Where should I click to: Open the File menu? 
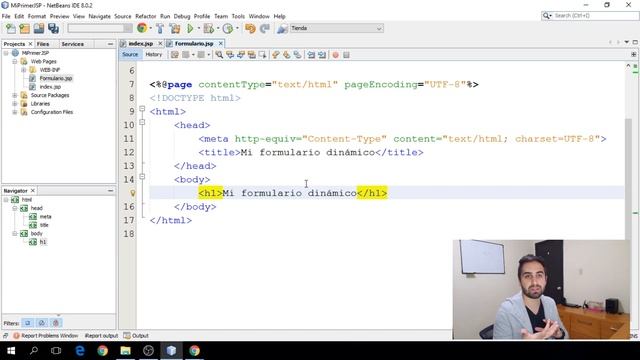[6, 16]
